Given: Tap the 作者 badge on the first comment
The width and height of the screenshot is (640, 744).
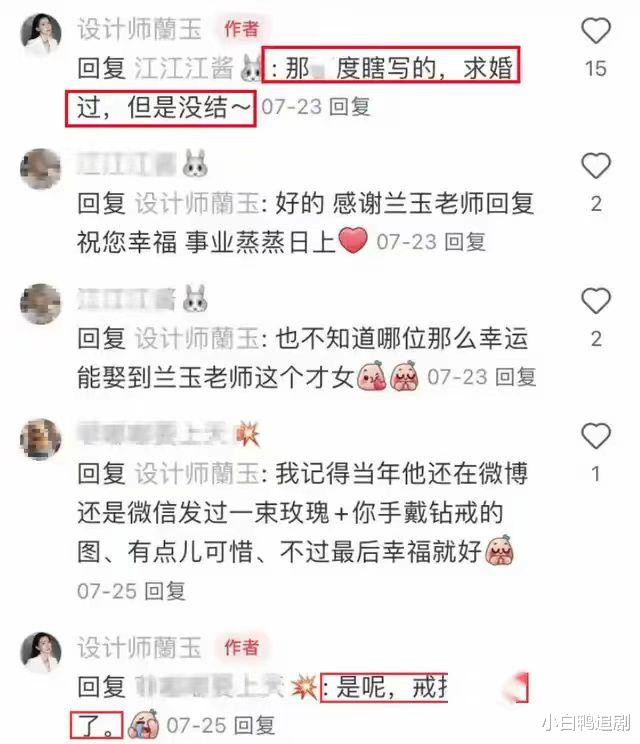Looking at the screenshot, I should (241, 29).
